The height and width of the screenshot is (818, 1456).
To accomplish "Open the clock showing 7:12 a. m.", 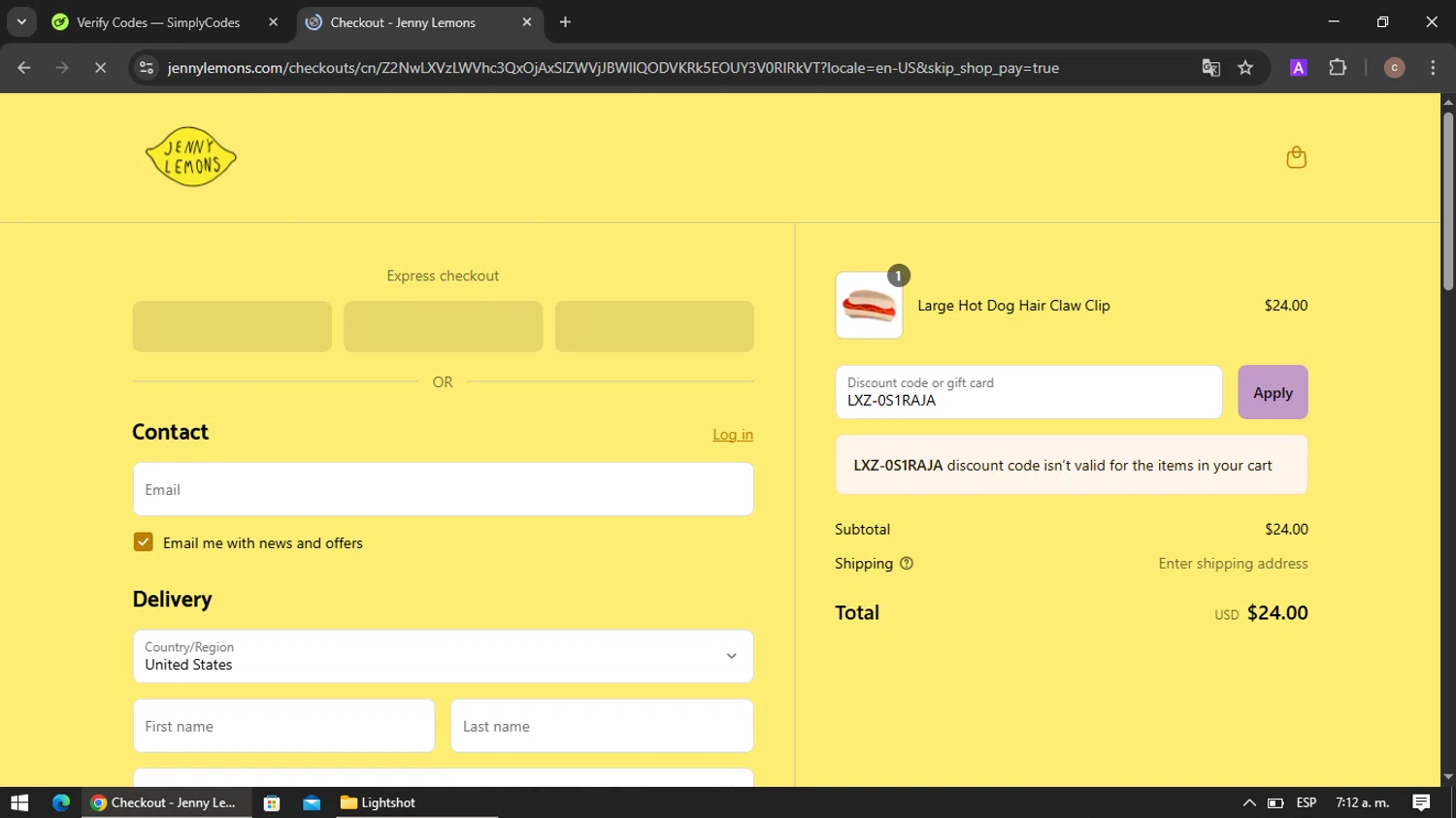I will 1363,802.
